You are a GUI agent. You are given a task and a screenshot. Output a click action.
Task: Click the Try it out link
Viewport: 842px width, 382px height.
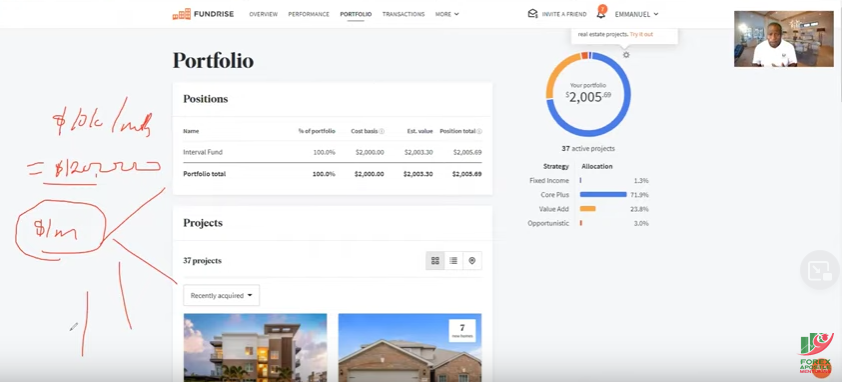pos(641,34)
